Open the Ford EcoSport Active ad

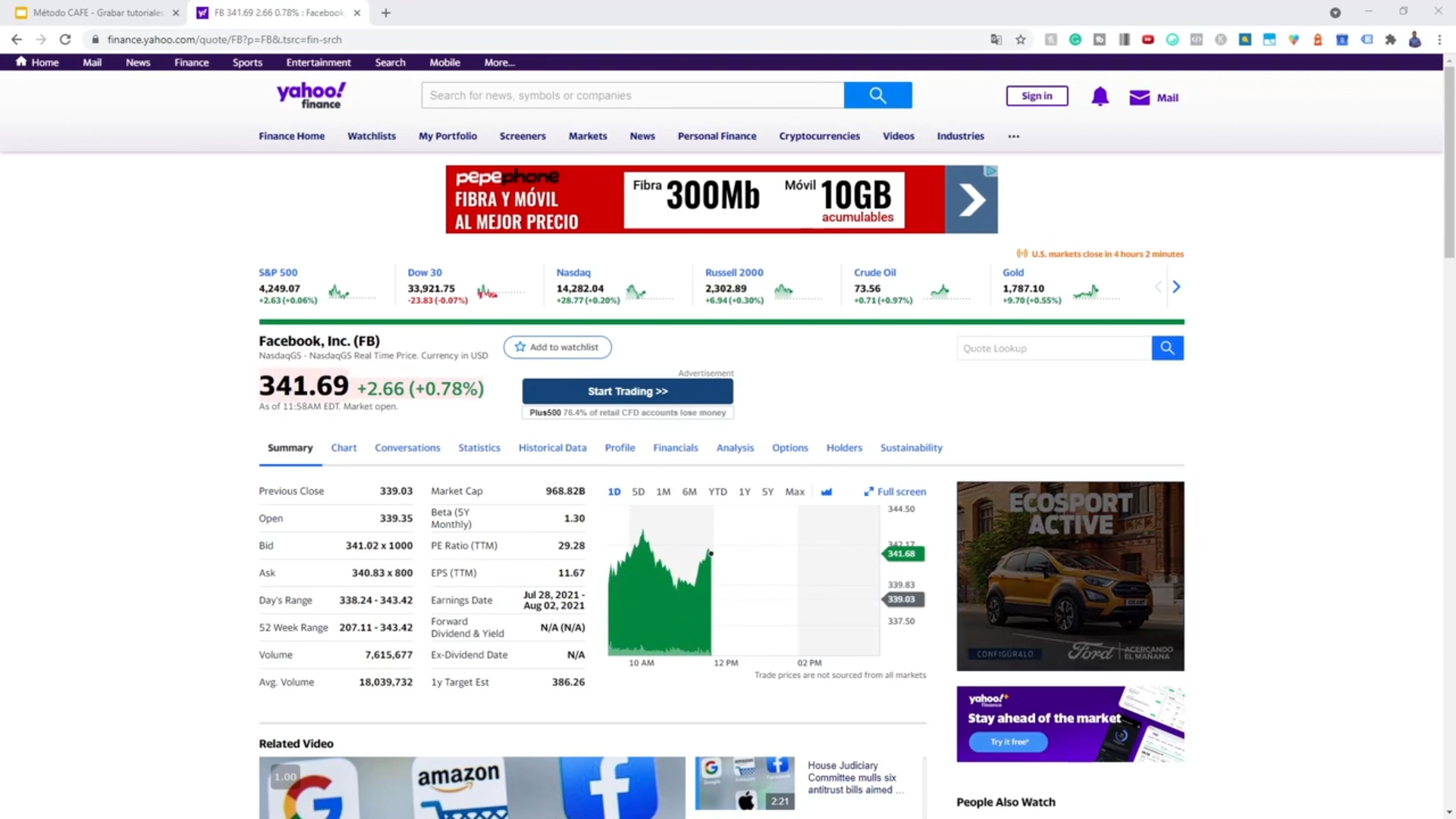[1070, 576]
